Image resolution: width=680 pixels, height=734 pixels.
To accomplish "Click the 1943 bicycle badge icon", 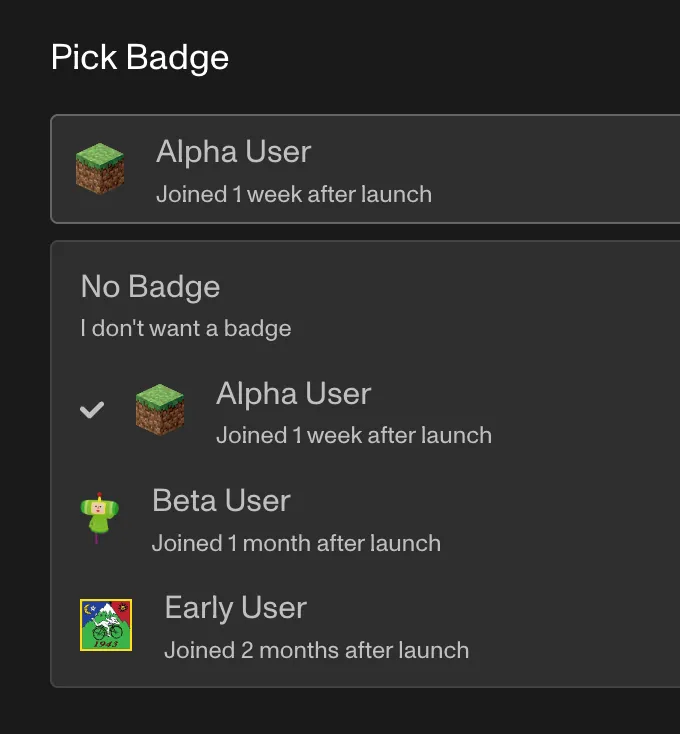I will coord(106,625).
